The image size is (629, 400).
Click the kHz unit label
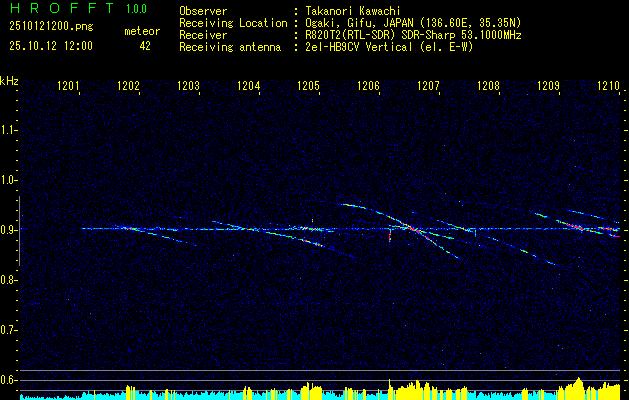tap(9, 81)
